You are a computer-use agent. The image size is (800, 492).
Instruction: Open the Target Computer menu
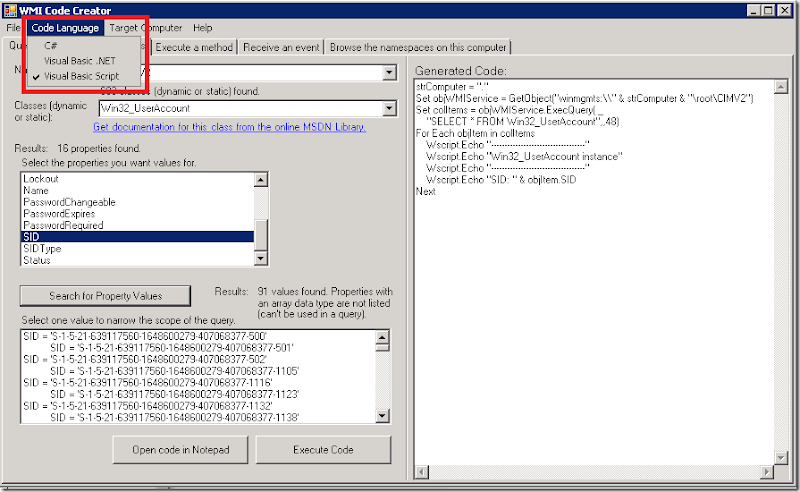coord(145,28)
